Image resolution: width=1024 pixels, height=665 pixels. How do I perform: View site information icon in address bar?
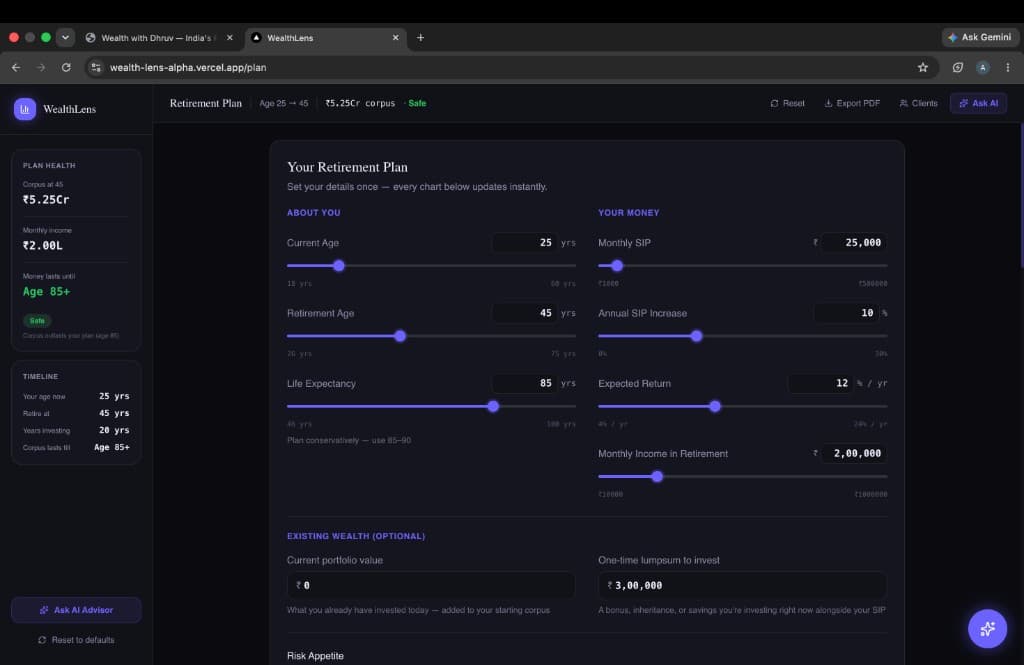[x=96, y=67]
